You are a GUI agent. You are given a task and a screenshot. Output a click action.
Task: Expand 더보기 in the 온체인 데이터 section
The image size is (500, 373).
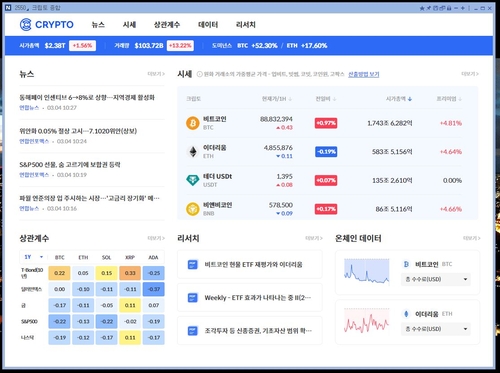471,238
